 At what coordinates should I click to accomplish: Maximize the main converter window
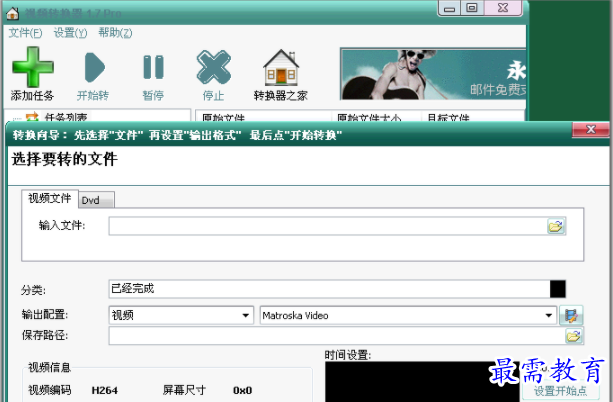(472, 8)
